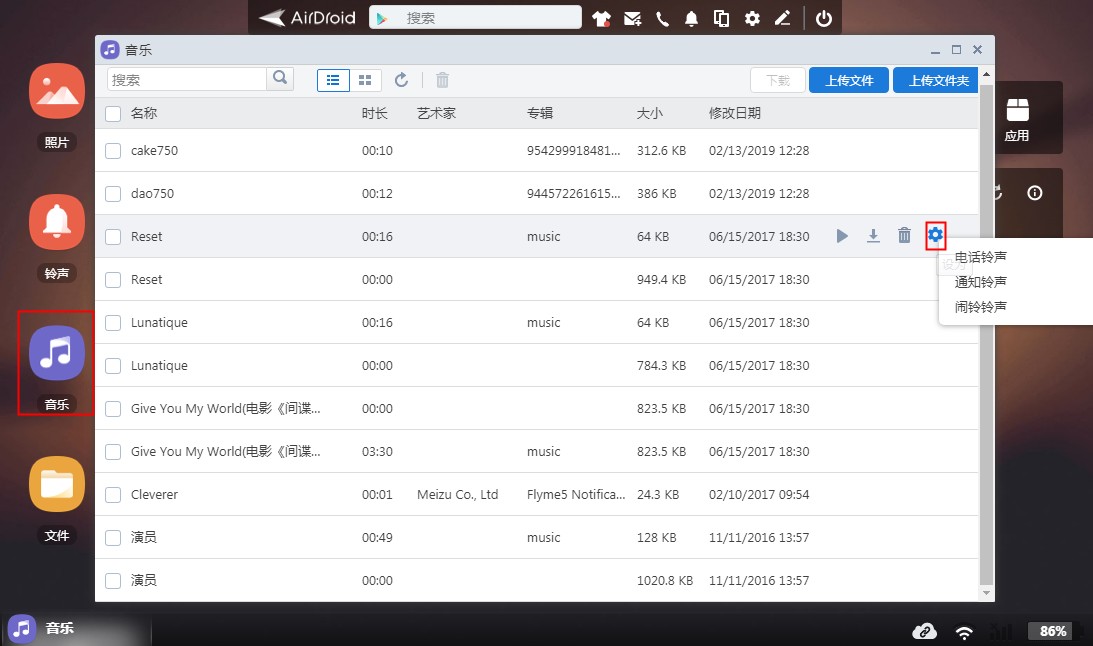Viewport: 1093px width, 646px height.
Task: Check the Reset 00:16 row checkbox
Action: point(113,237)
